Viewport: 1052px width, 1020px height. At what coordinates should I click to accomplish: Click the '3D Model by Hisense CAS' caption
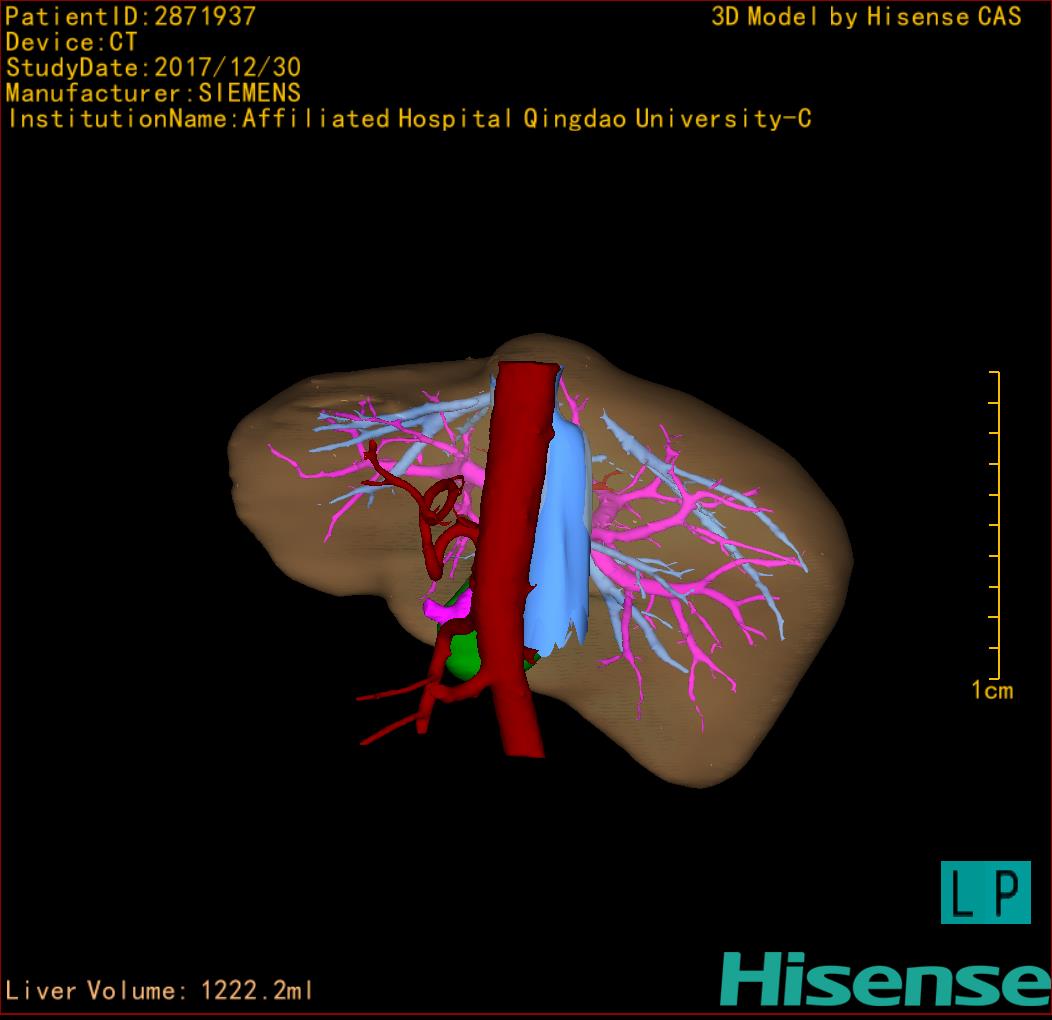tap(866, 17)
